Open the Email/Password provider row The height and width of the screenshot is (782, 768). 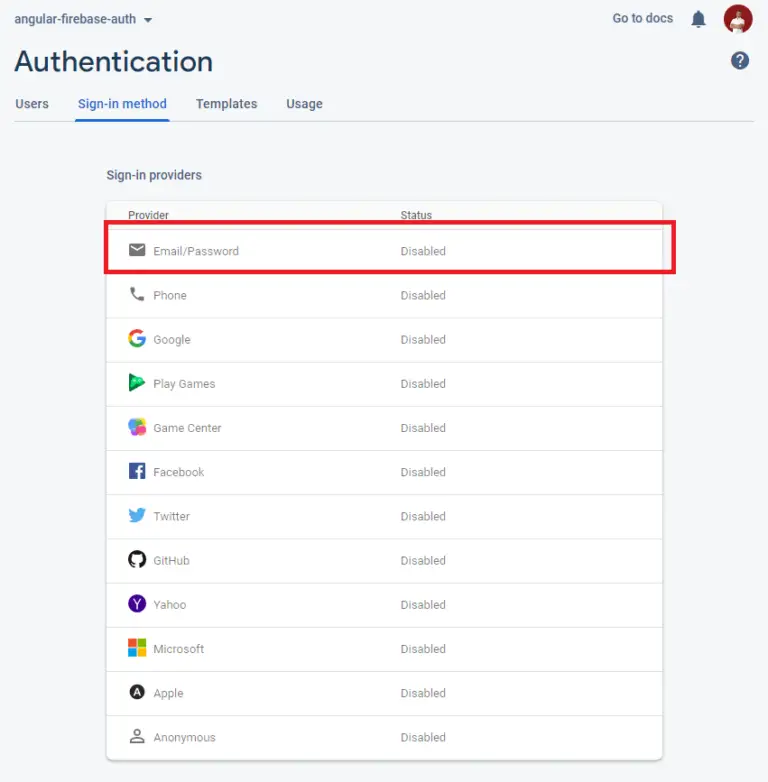[x=384, y=251]
